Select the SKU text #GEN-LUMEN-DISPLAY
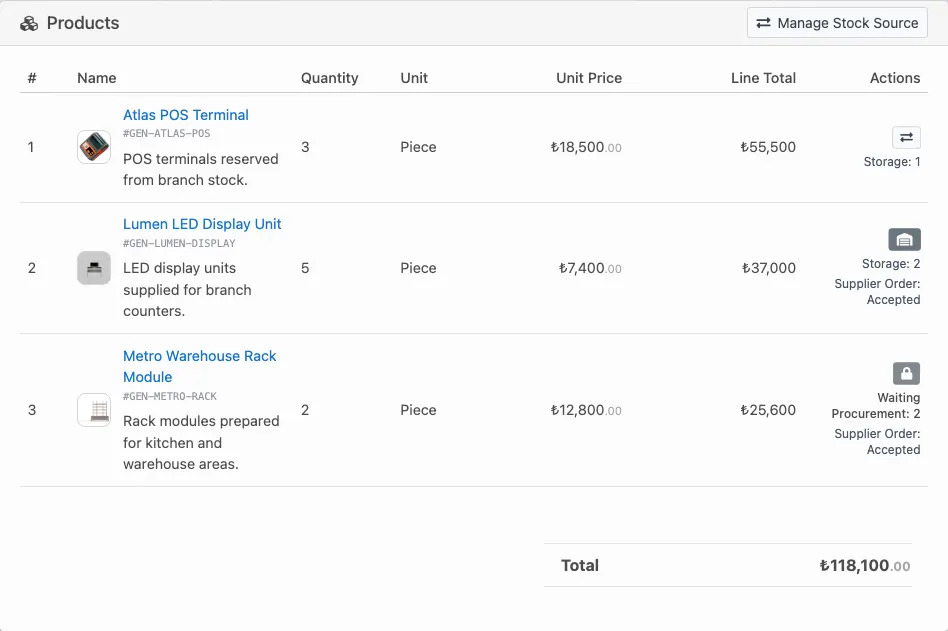The width and height of the screenshot is (948, 631). pyautogui.click(x=179, y=243)
